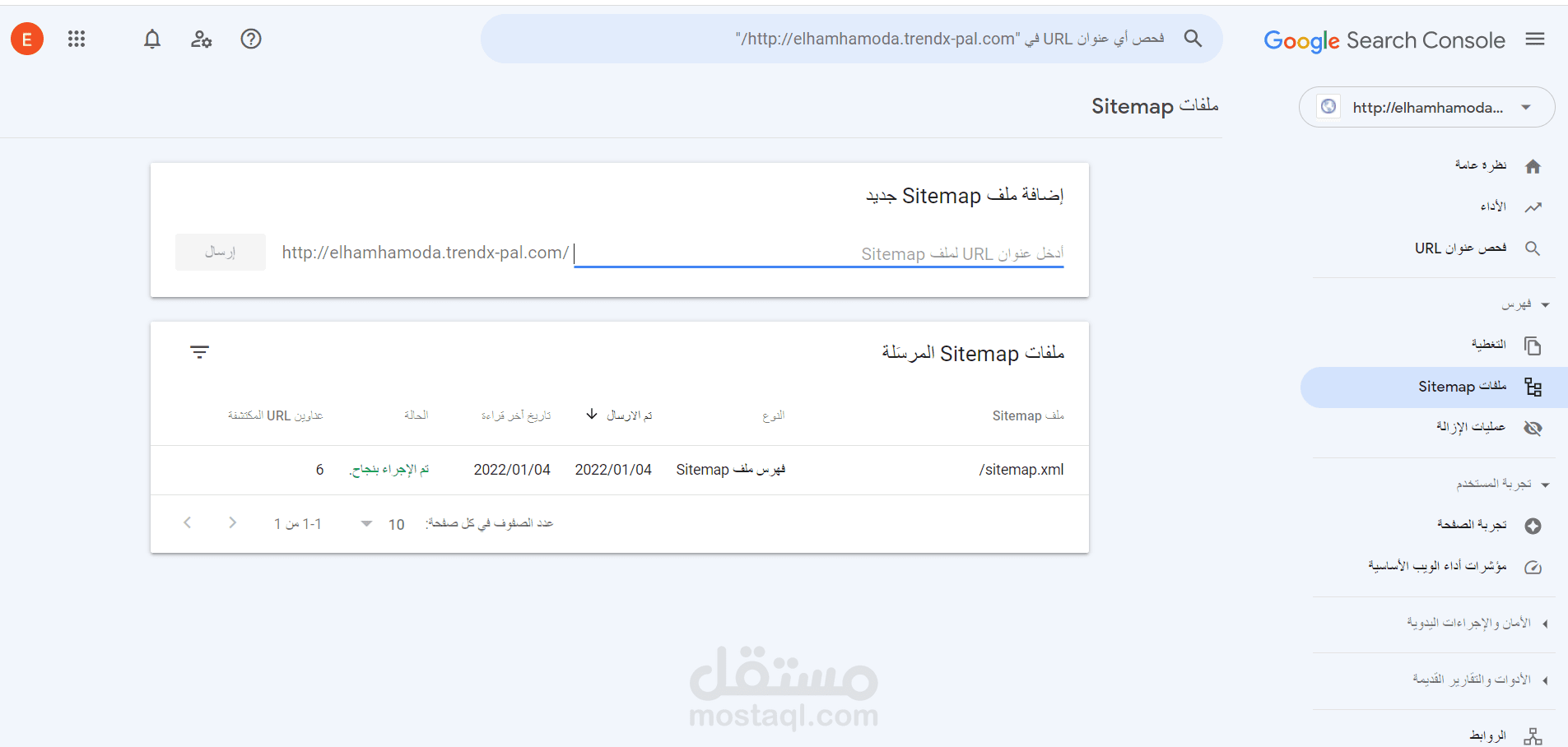
Task: Click the النوع type column header
Action: [774, 415]
